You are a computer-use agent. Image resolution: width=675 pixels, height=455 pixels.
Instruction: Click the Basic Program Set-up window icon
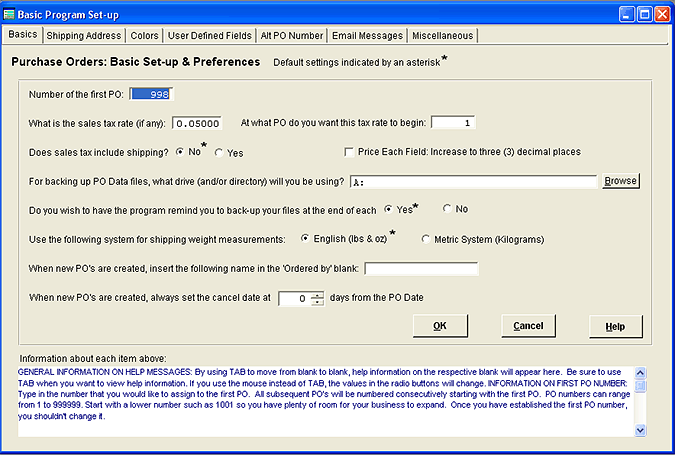click(9, 14)
